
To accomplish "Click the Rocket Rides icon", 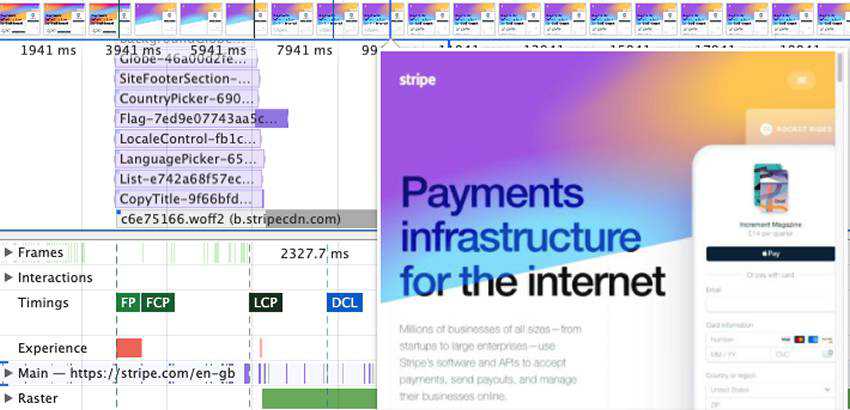I will pyautogui.click(x=768, y=130).
